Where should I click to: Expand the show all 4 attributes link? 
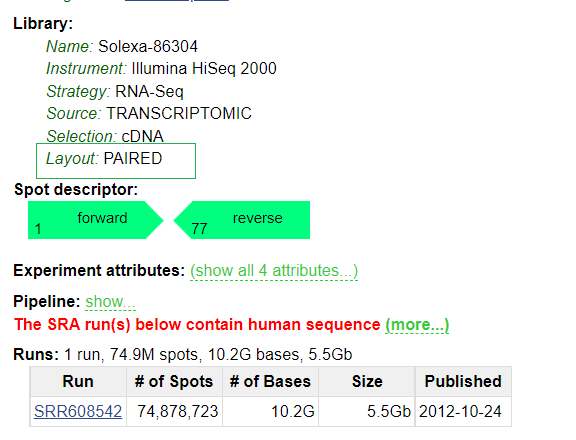point(274,271)
